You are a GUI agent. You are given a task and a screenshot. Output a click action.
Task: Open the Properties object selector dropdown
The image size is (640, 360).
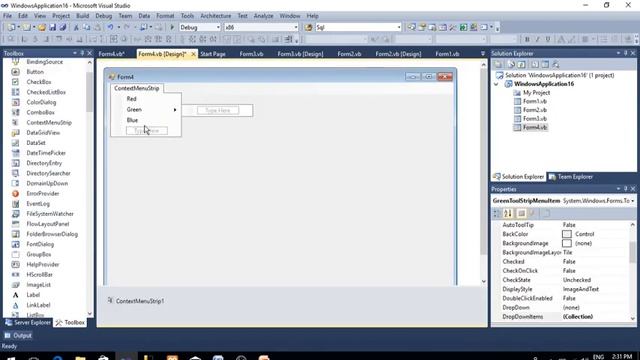pyautogui.click(x=633, y=201)
